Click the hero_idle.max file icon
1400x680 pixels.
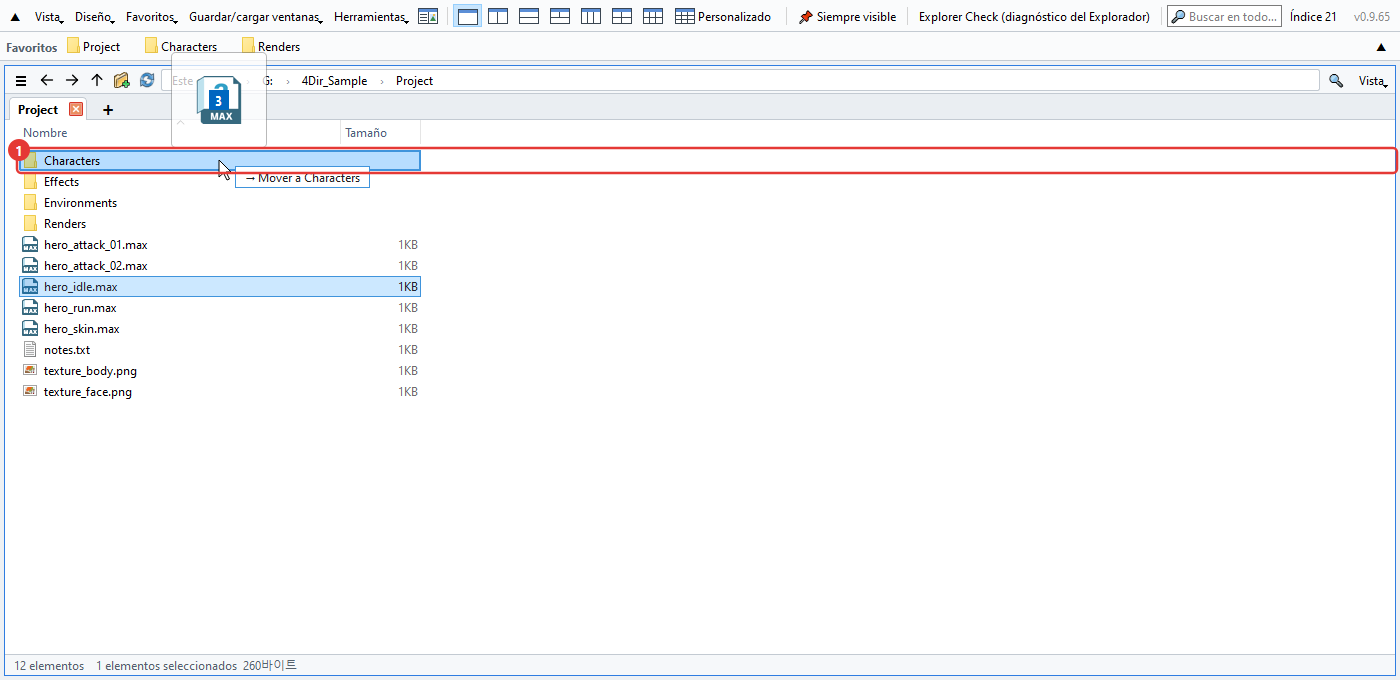[x=30, y=287]
